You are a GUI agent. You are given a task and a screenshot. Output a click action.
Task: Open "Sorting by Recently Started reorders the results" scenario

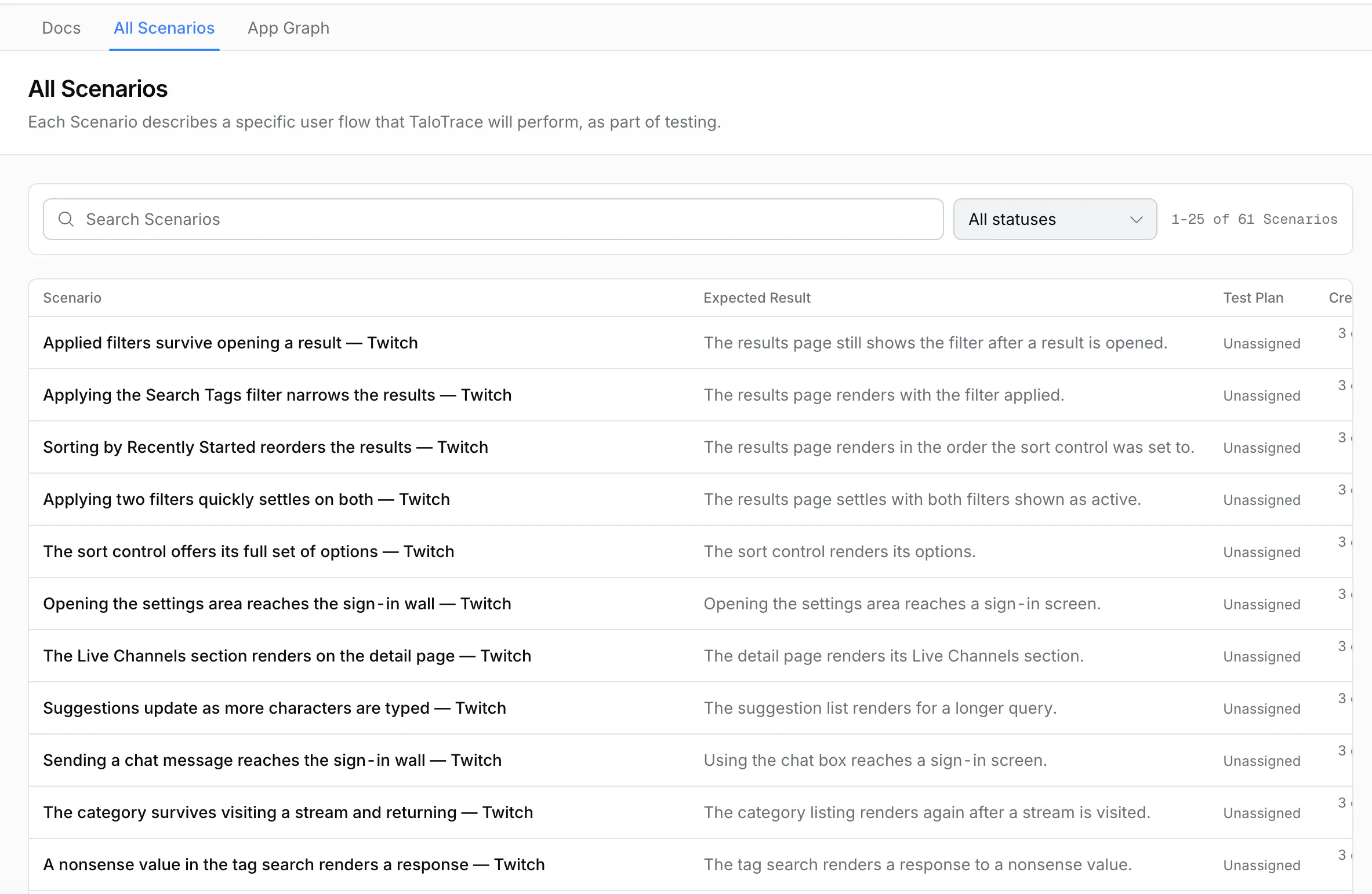266,447
